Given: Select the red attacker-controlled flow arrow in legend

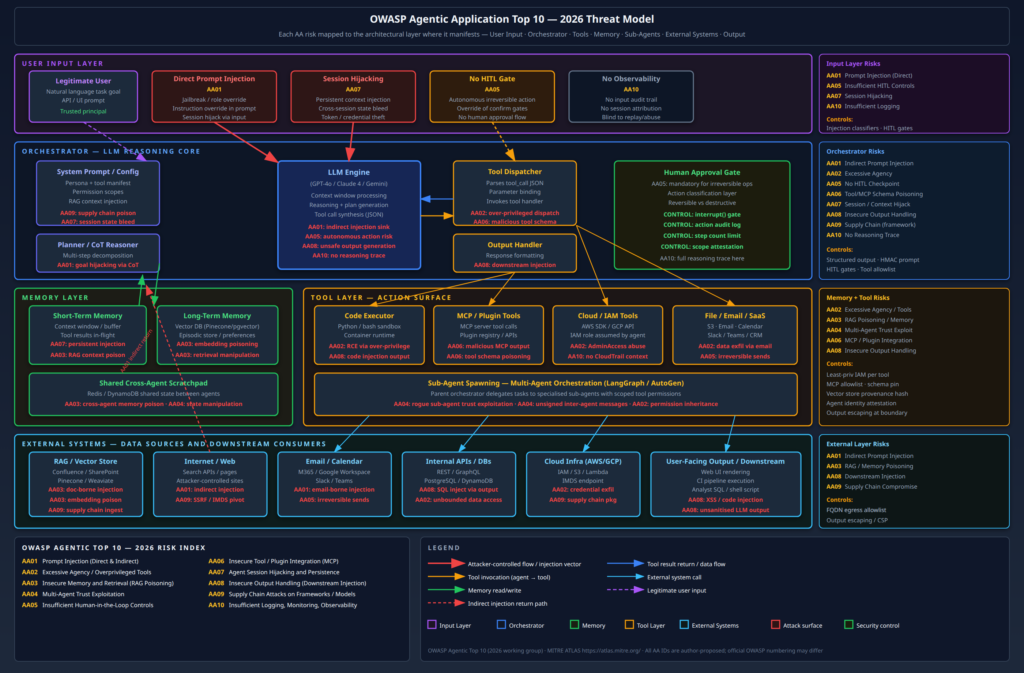Looking at the screenshot, I should coord(446,563).
